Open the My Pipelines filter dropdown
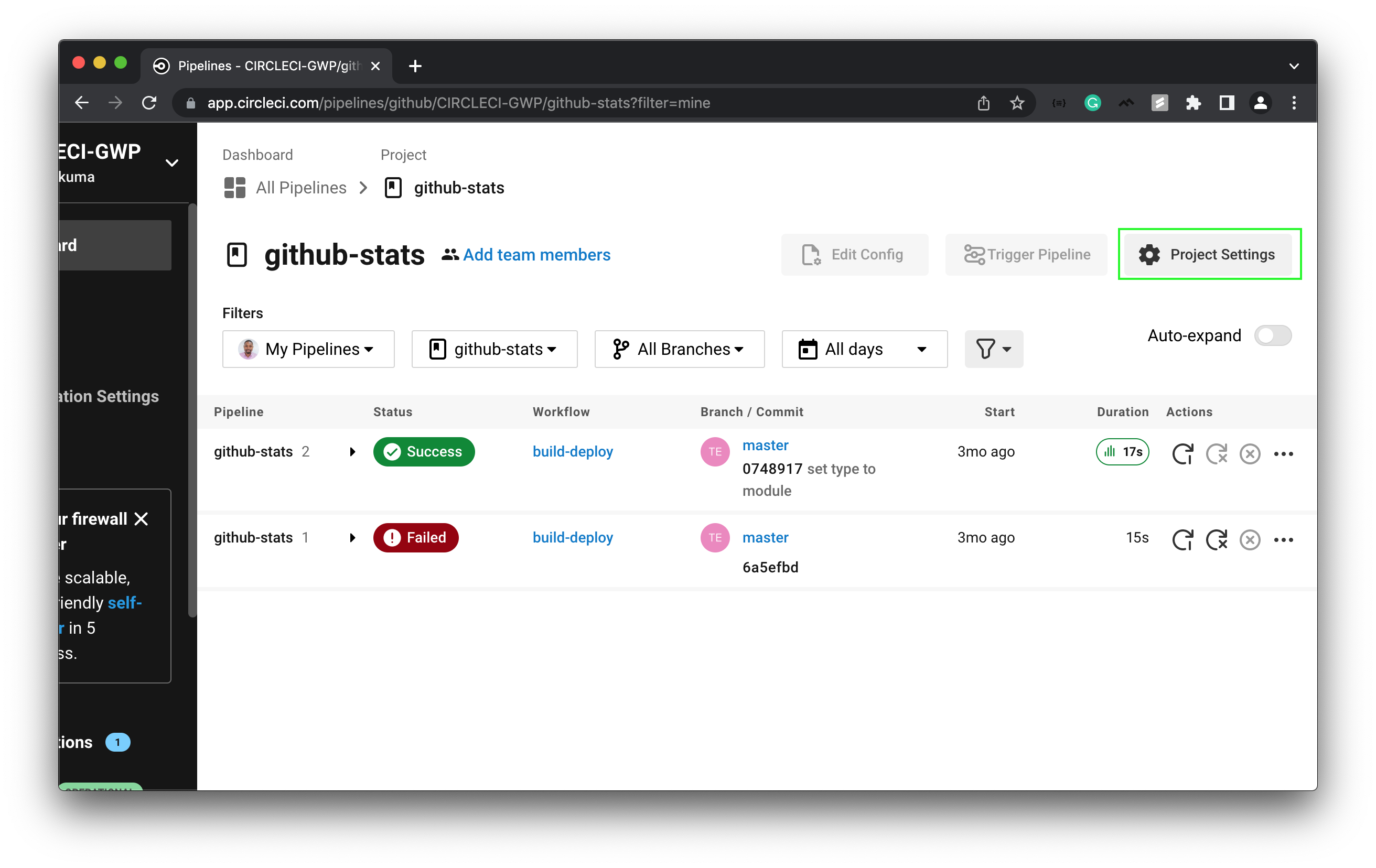Viewport: 1376px width, 868px height. pyautogui.click(x=308, y=349)
